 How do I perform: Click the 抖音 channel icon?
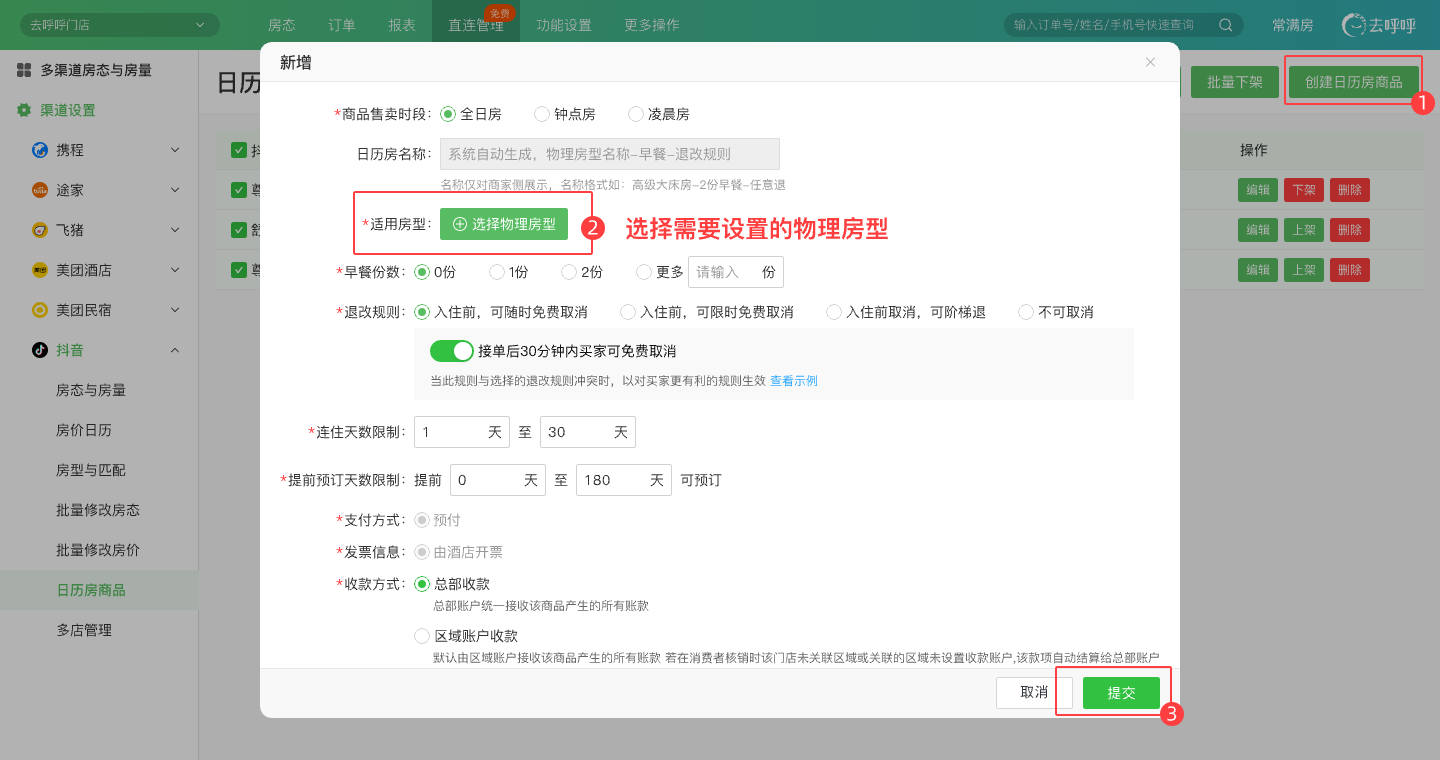[x=40, y=350]
